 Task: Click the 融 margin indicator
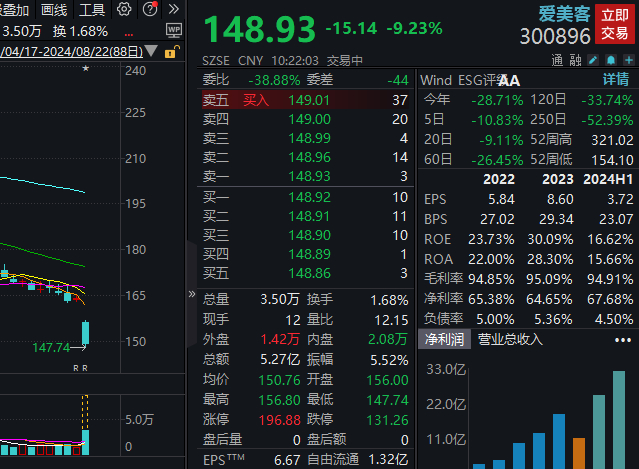[x=575, y=60]
